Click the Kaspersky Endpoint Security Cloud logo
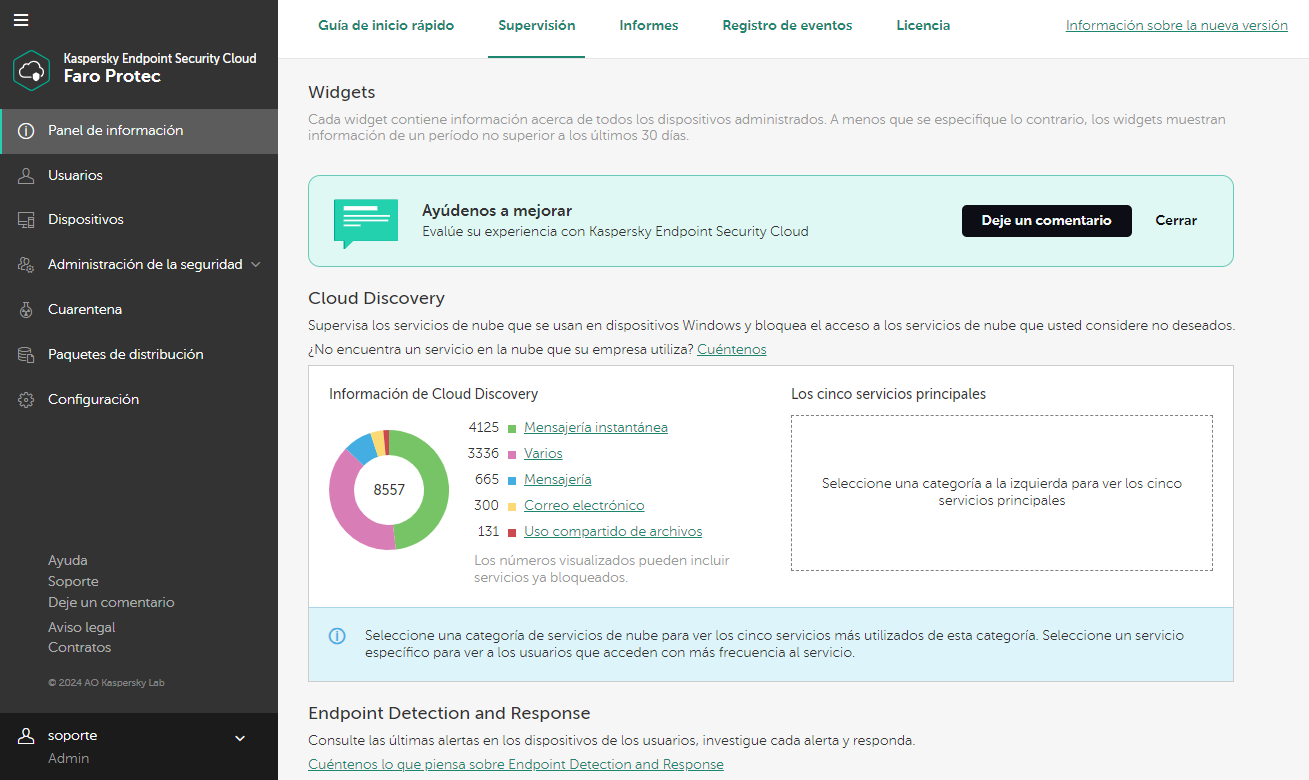Screen dimensions: 1309x780 point(32,70)
